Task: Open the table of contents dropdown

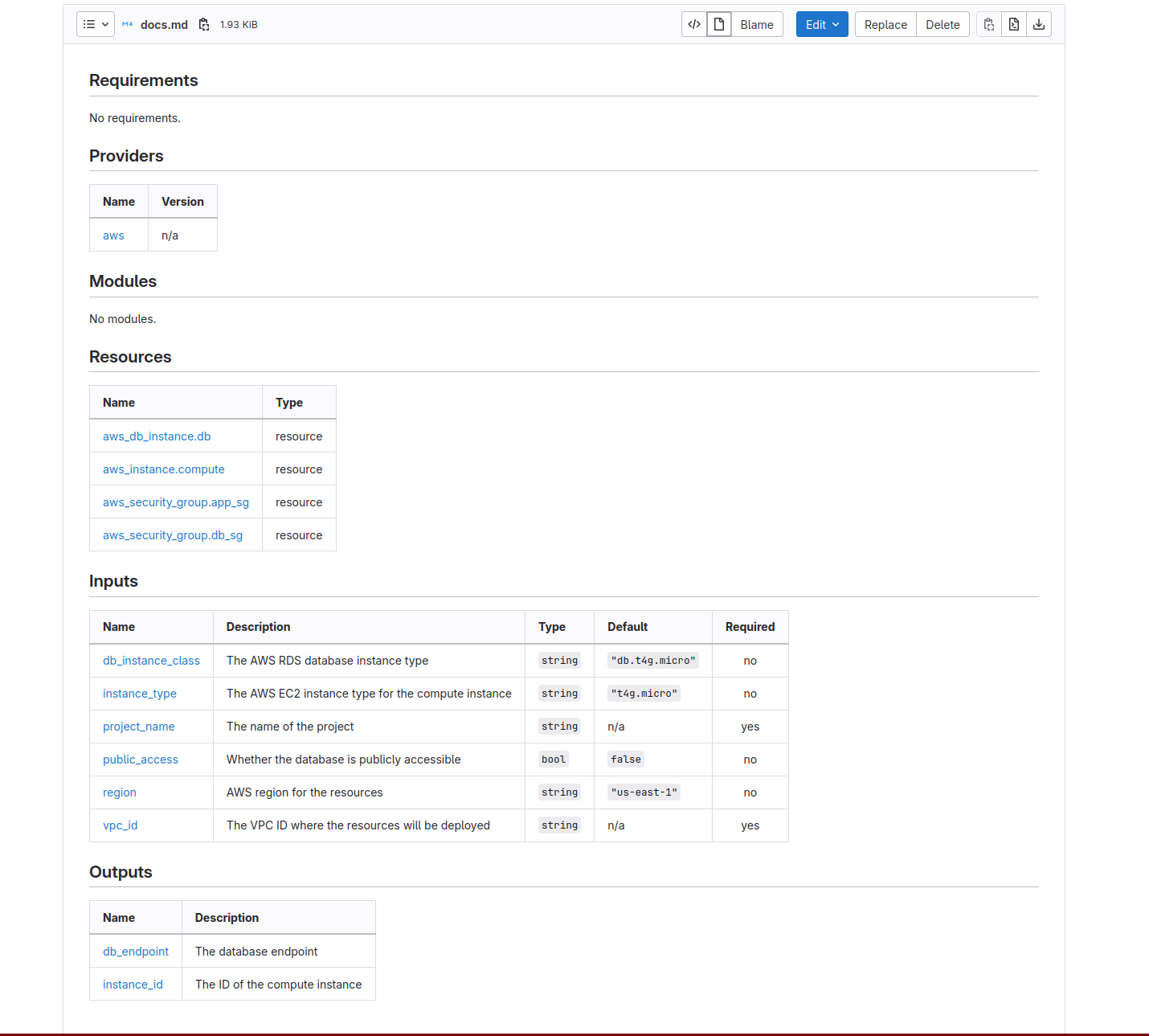Action: (96, 24)
